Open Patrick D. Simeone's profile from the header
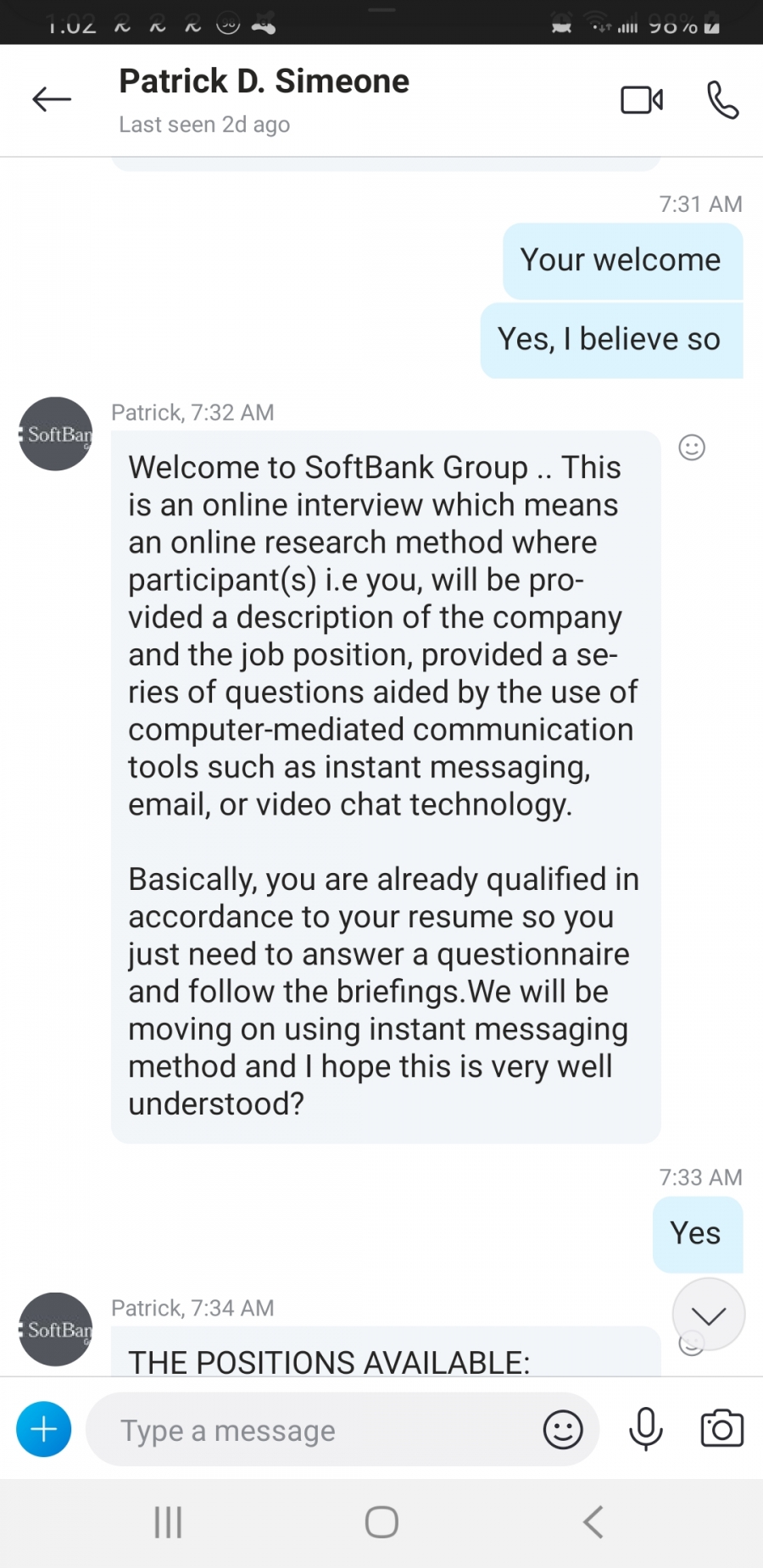 click(264, 99)
